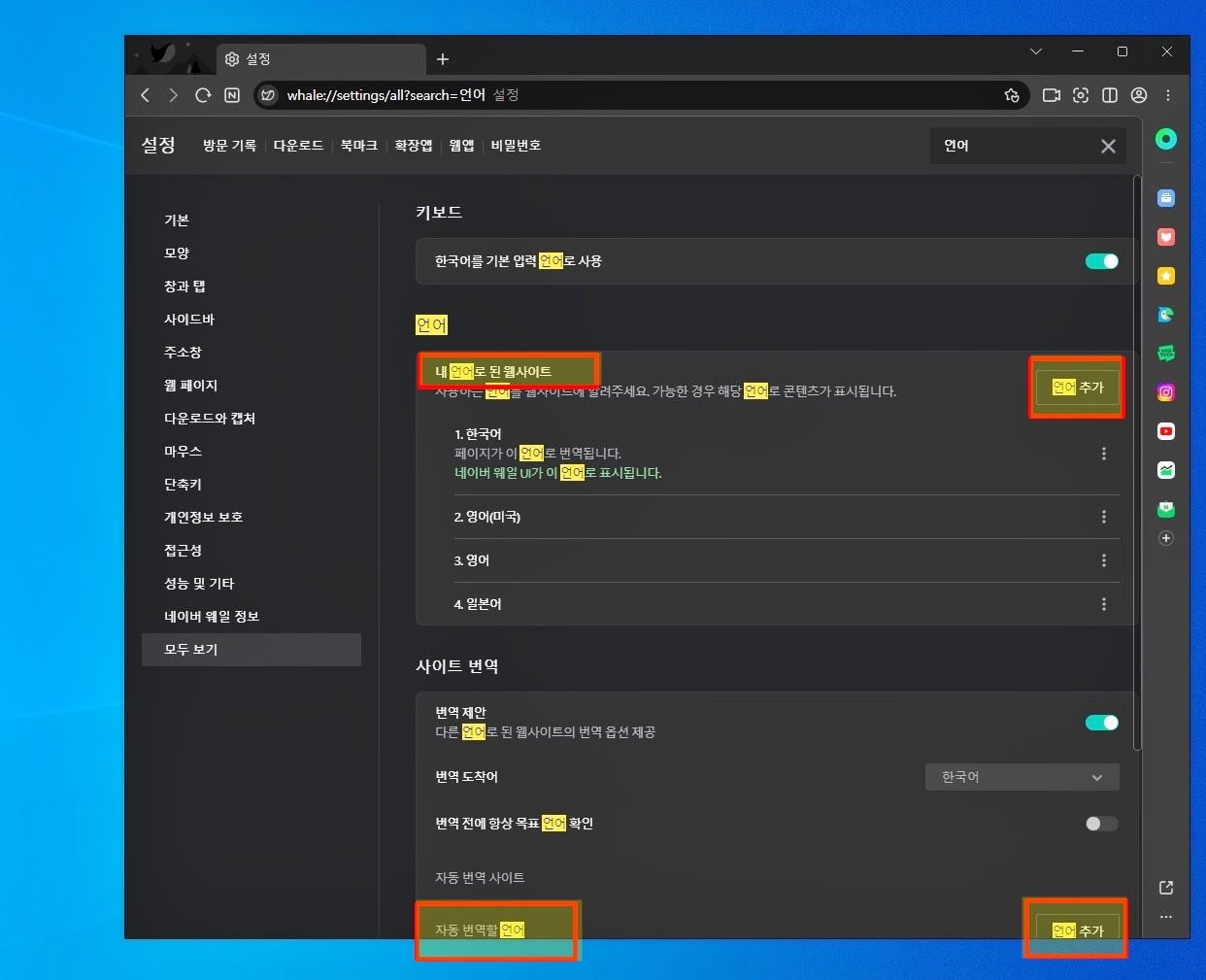Open the Naver mail envelope icon in sidebar

(1166, 509)
